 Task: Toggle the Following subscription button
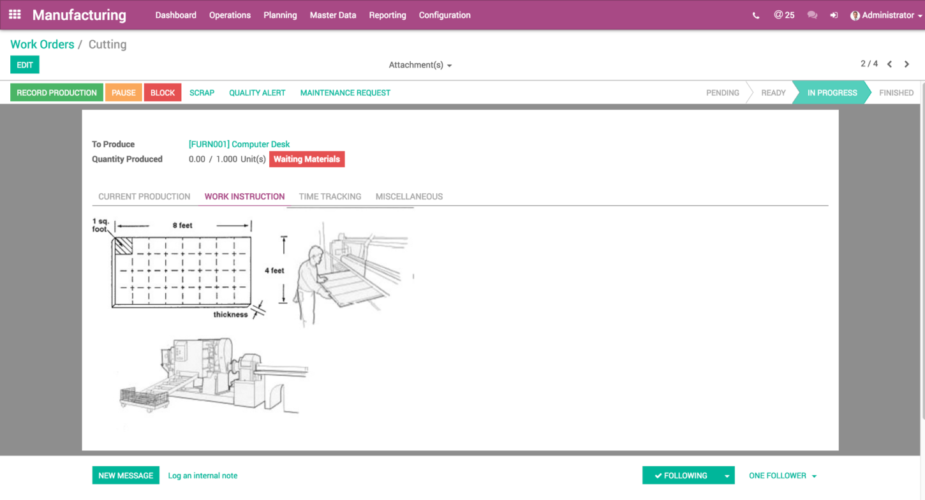pyautogui.click(x=680, y=476)
